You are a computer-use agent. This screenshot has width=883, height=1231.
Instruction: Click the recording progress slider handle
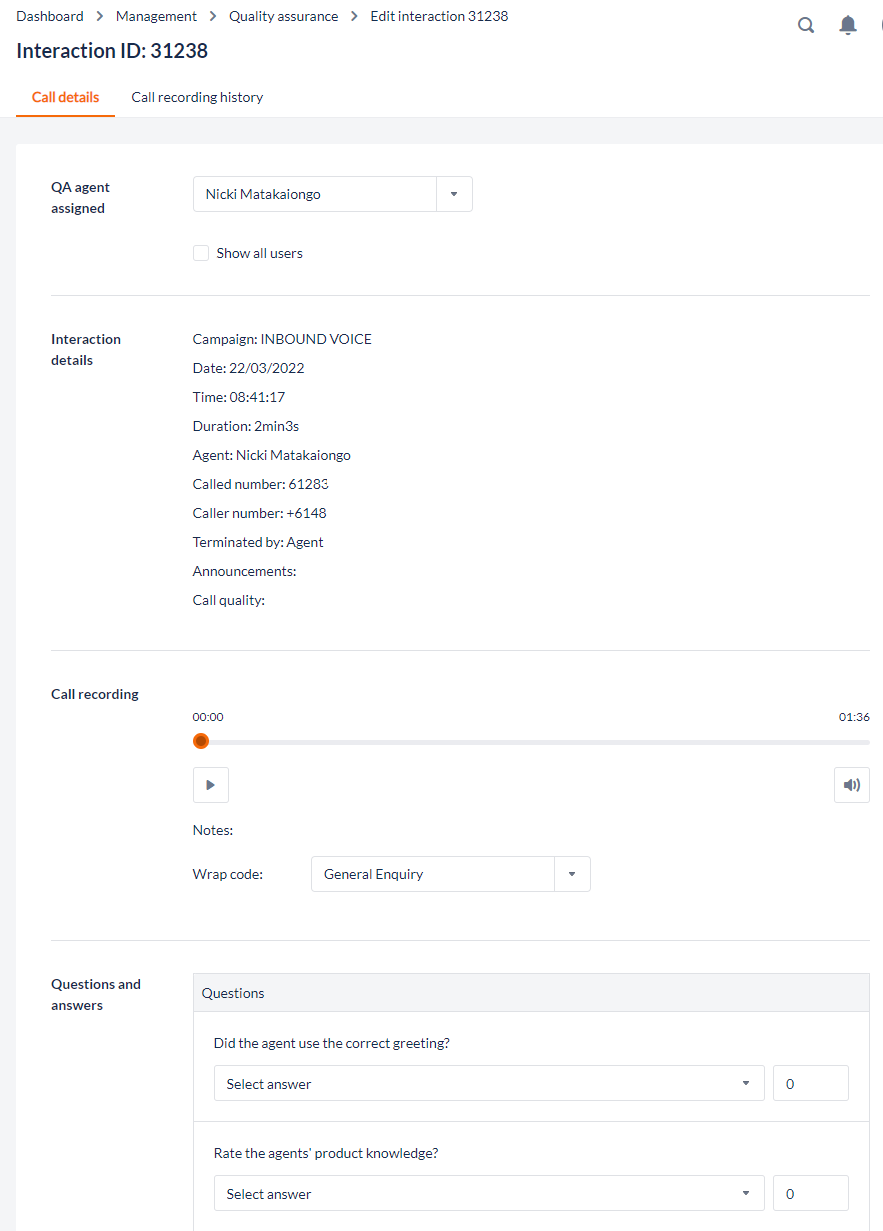201,741
